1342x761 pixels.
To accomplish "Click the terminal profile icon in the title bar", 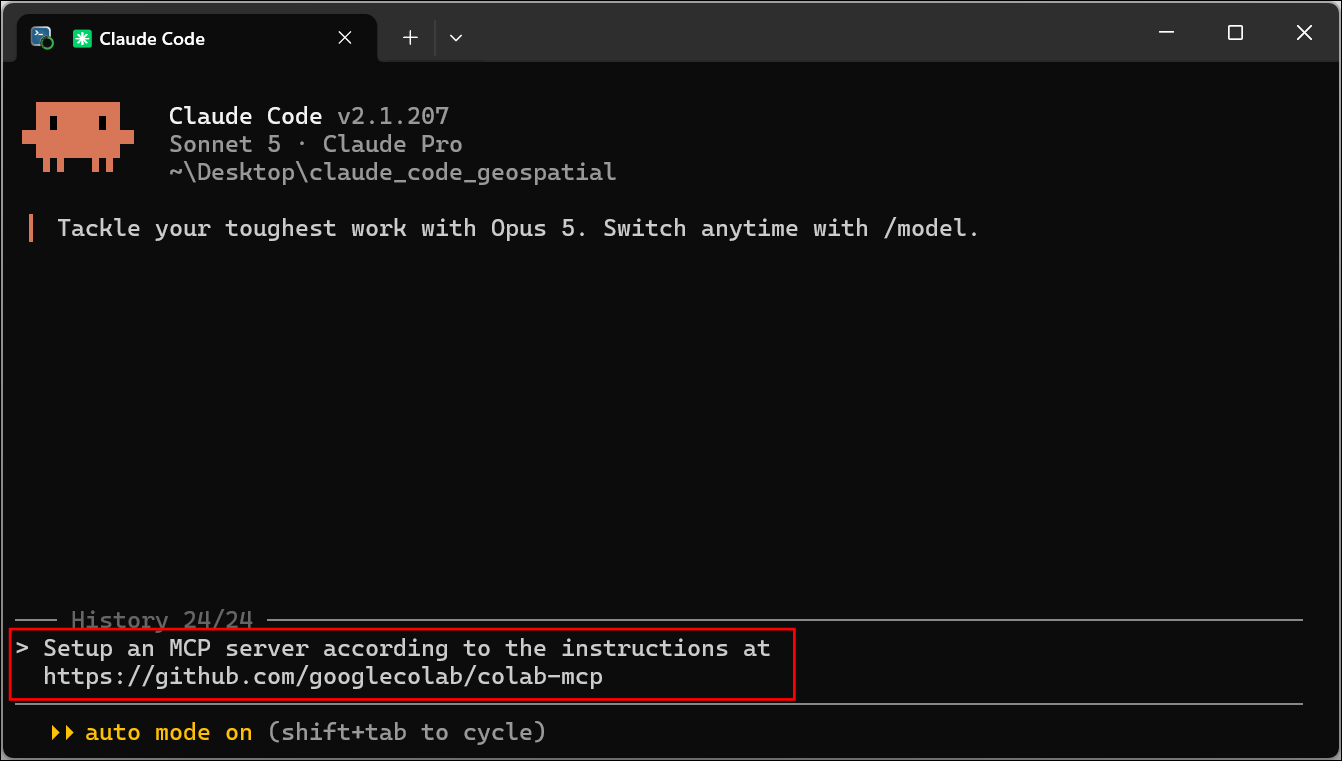I will (x=42, y=38).
